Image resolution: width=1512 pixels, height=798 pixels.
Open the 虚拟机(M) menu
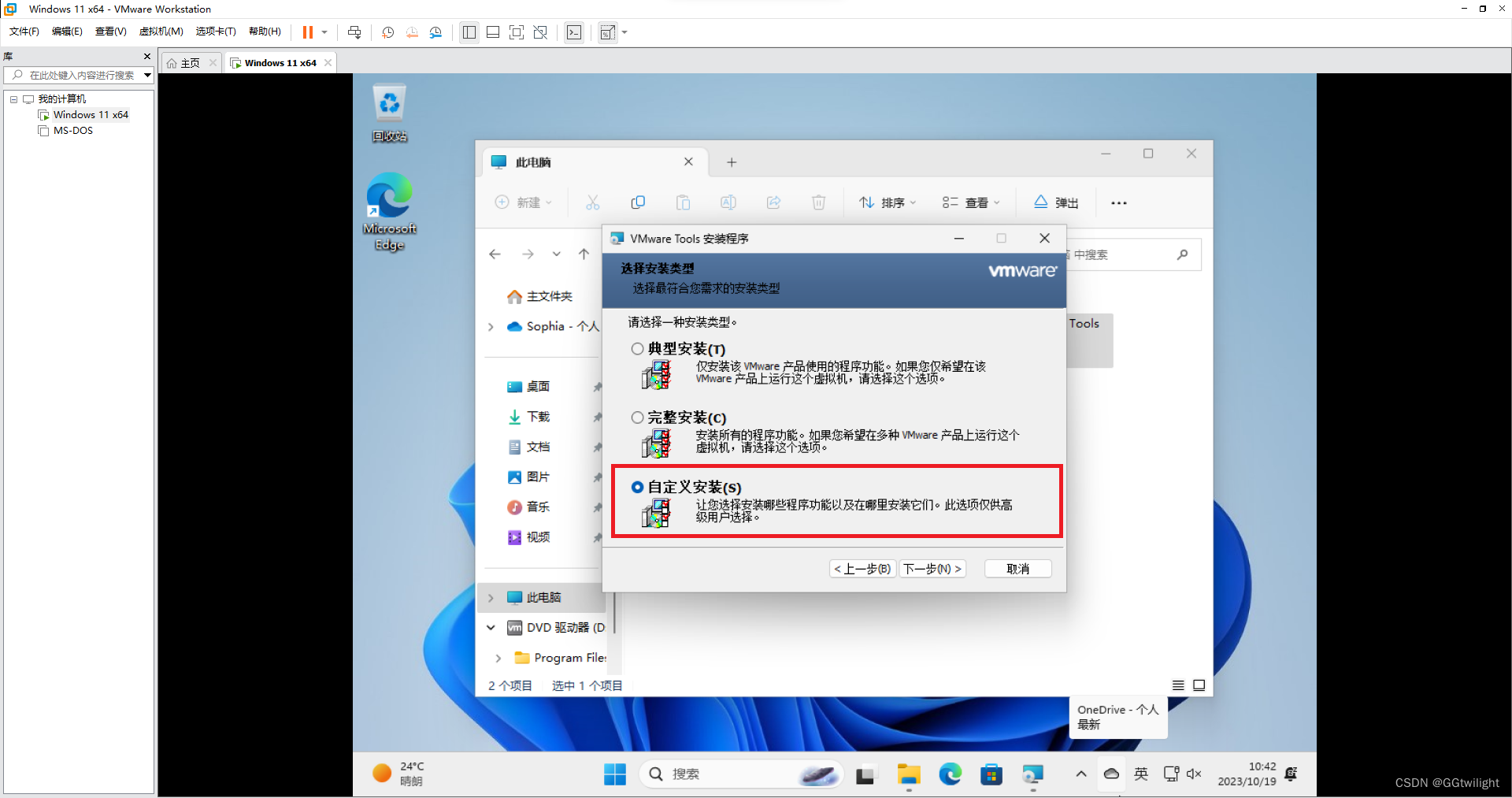(161, 32)
